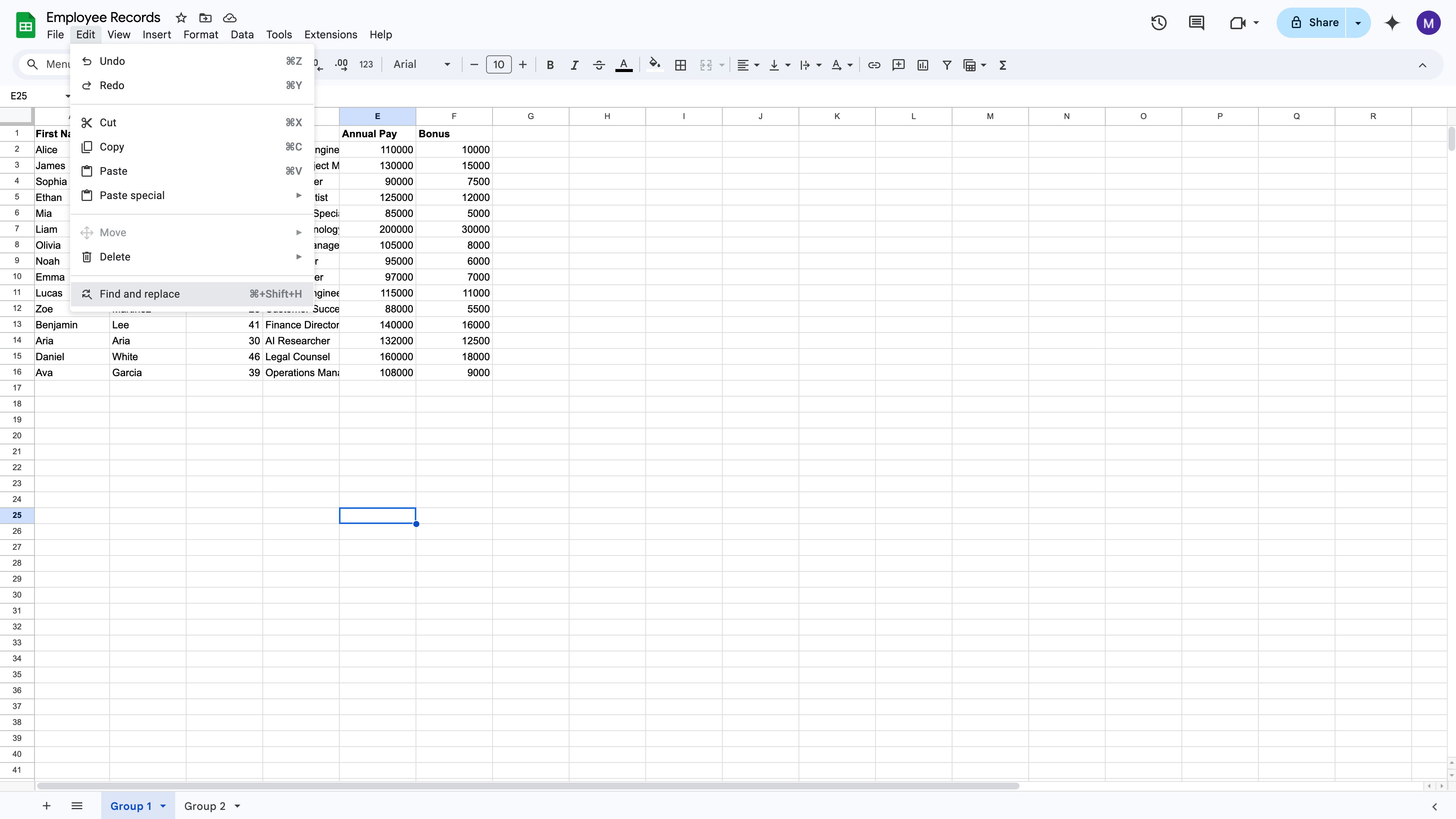1456x819 pixels.
Task: Choose Copy in the Edit menu
Action: coord(191,147)
